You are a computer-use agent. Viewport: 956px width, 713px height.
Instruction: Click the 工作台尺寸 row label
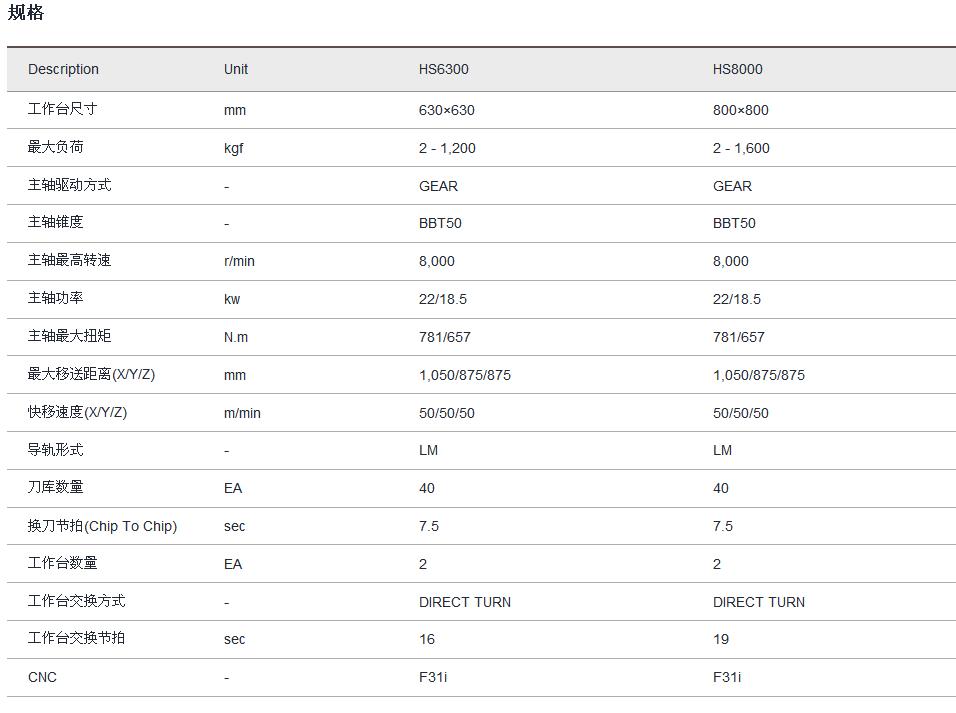point(62,109)
